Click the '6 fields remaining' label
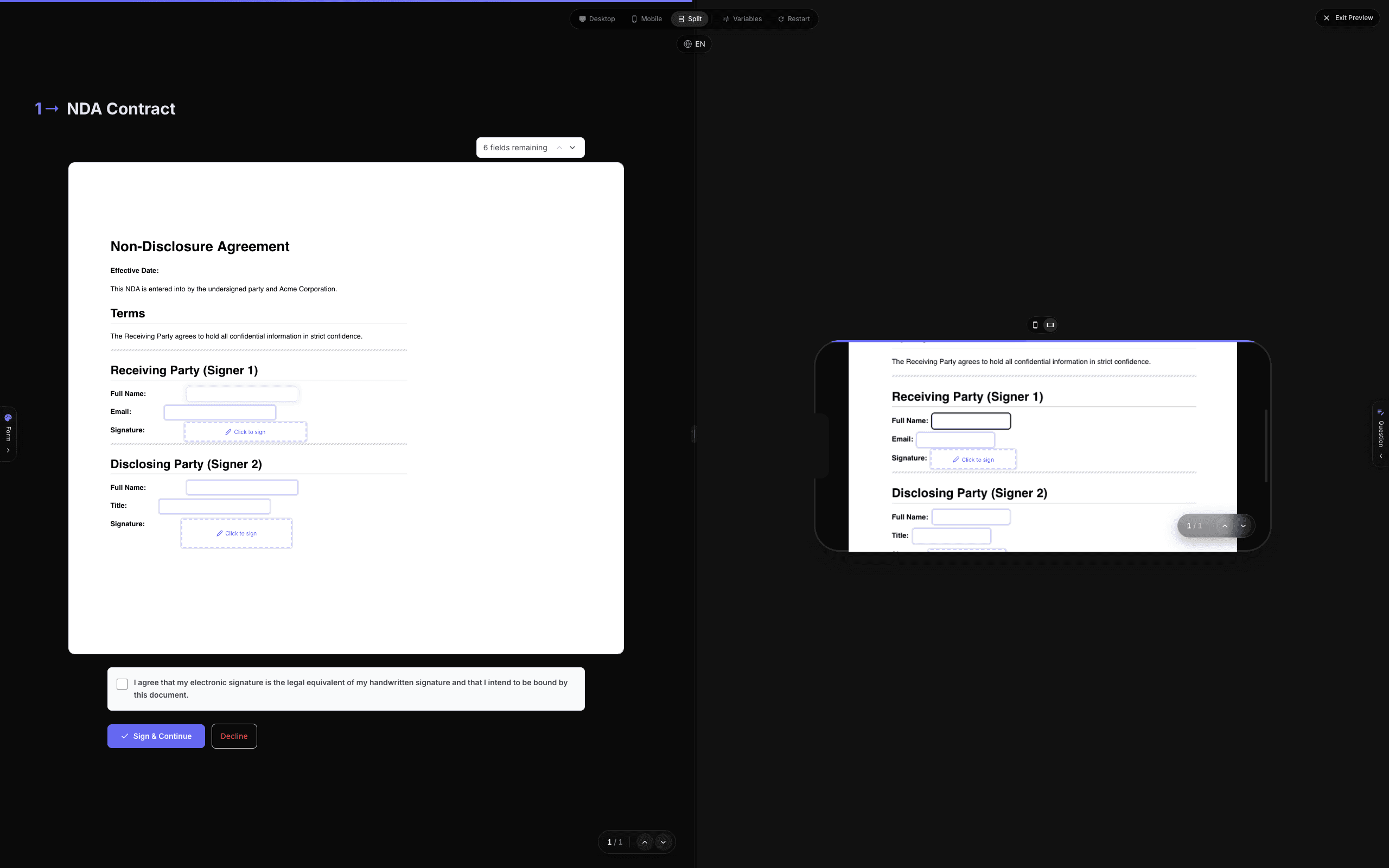This screenshot has width=1389, height=868. tap(515, 148)
